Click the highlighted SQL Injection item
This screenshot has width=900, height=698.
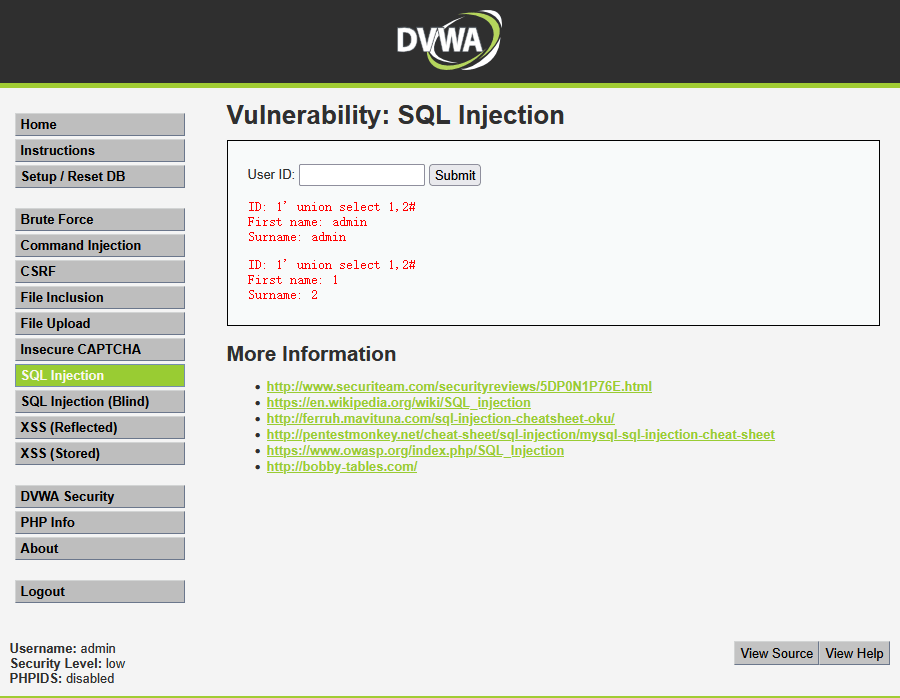click(100, 375)
